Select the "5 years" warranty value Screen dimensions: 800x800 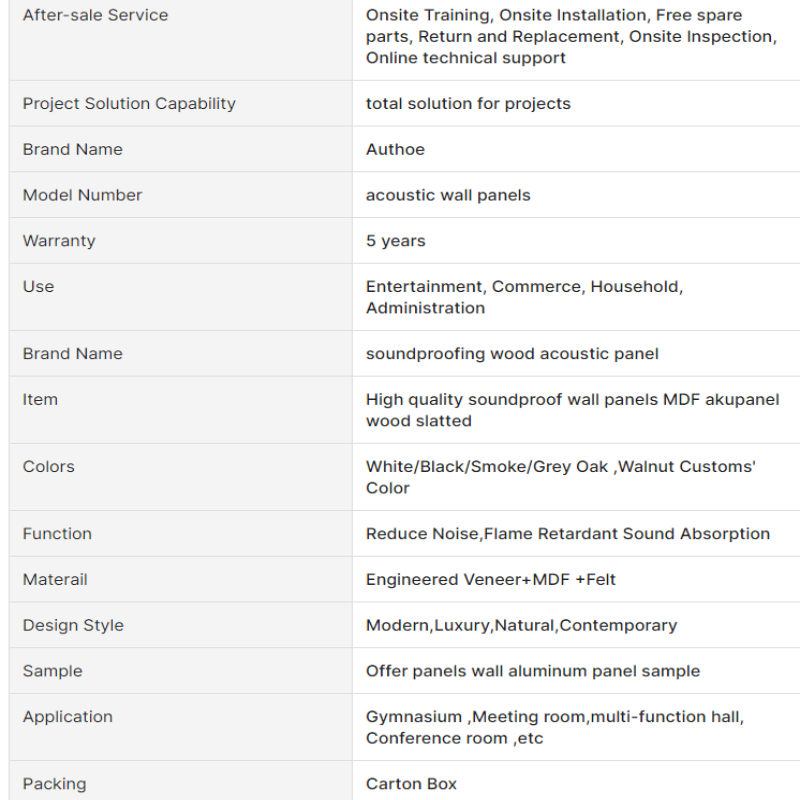coord(395,241)
